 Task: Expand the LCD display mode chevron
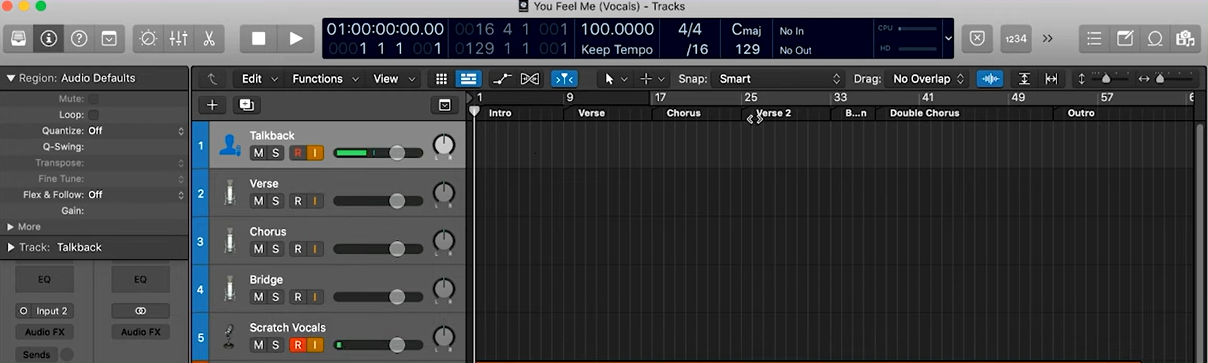tap(948, 38)
